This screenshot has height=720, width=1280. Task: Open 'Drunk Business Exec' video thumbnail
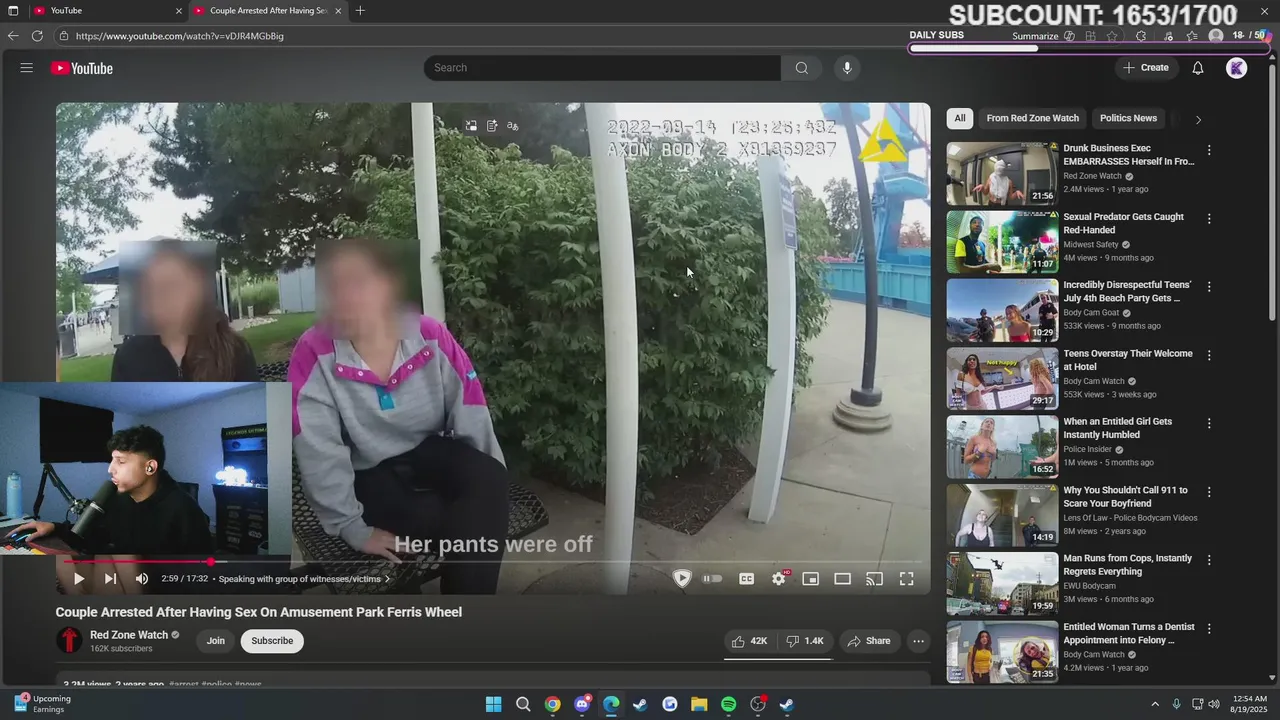1002,174
